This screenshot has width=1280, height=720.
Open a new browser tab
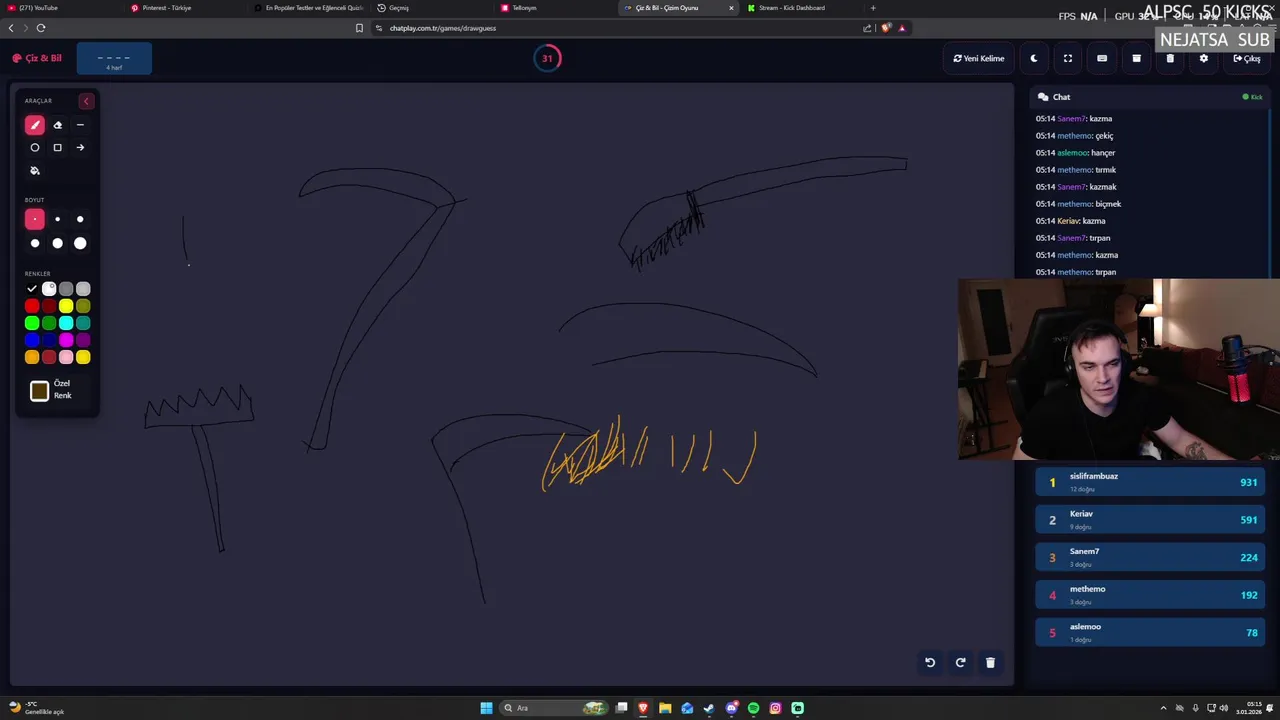873,8
